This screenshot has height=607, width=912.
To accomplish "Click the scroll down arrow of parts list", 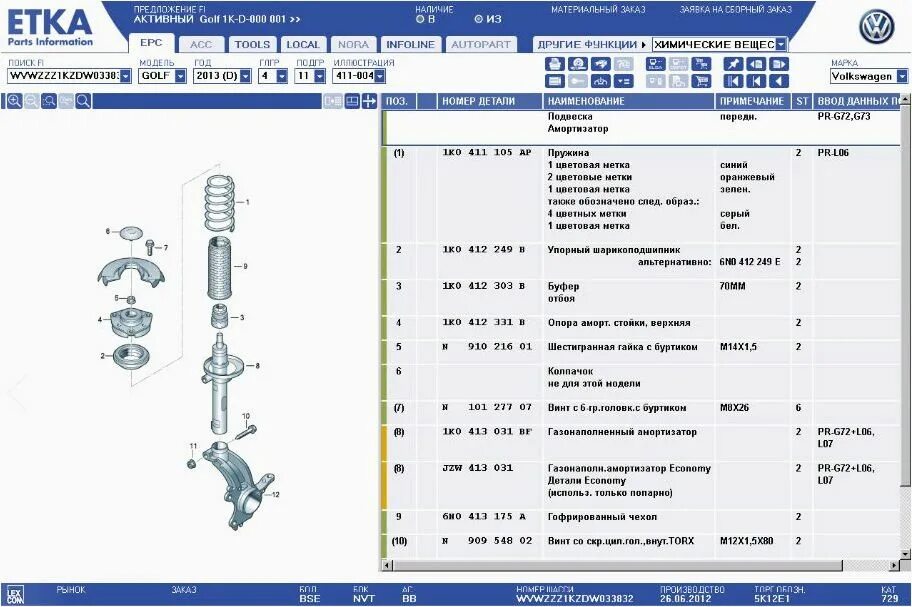I will click(x=905, y=554).
